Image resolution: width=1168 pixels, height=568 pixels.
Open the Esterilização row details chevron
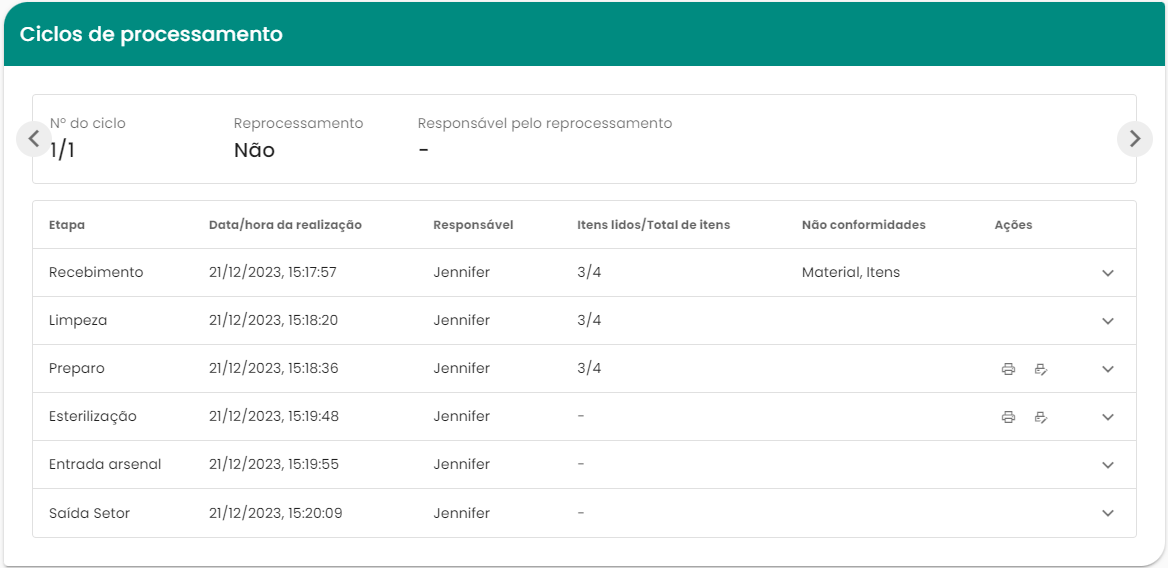(x=1107, y=417)
